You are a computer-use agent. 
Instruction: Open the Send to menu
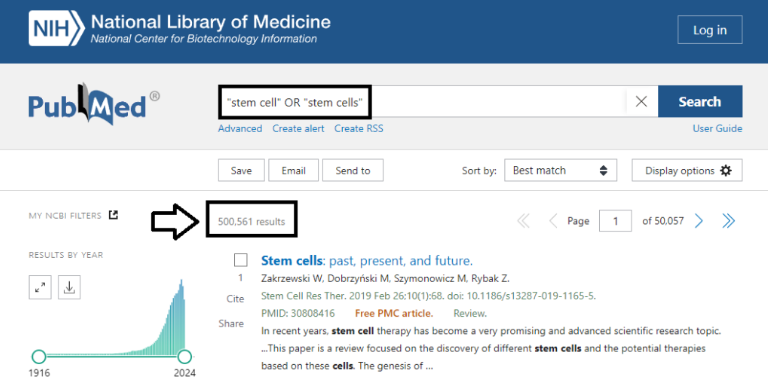click(353, 170)
